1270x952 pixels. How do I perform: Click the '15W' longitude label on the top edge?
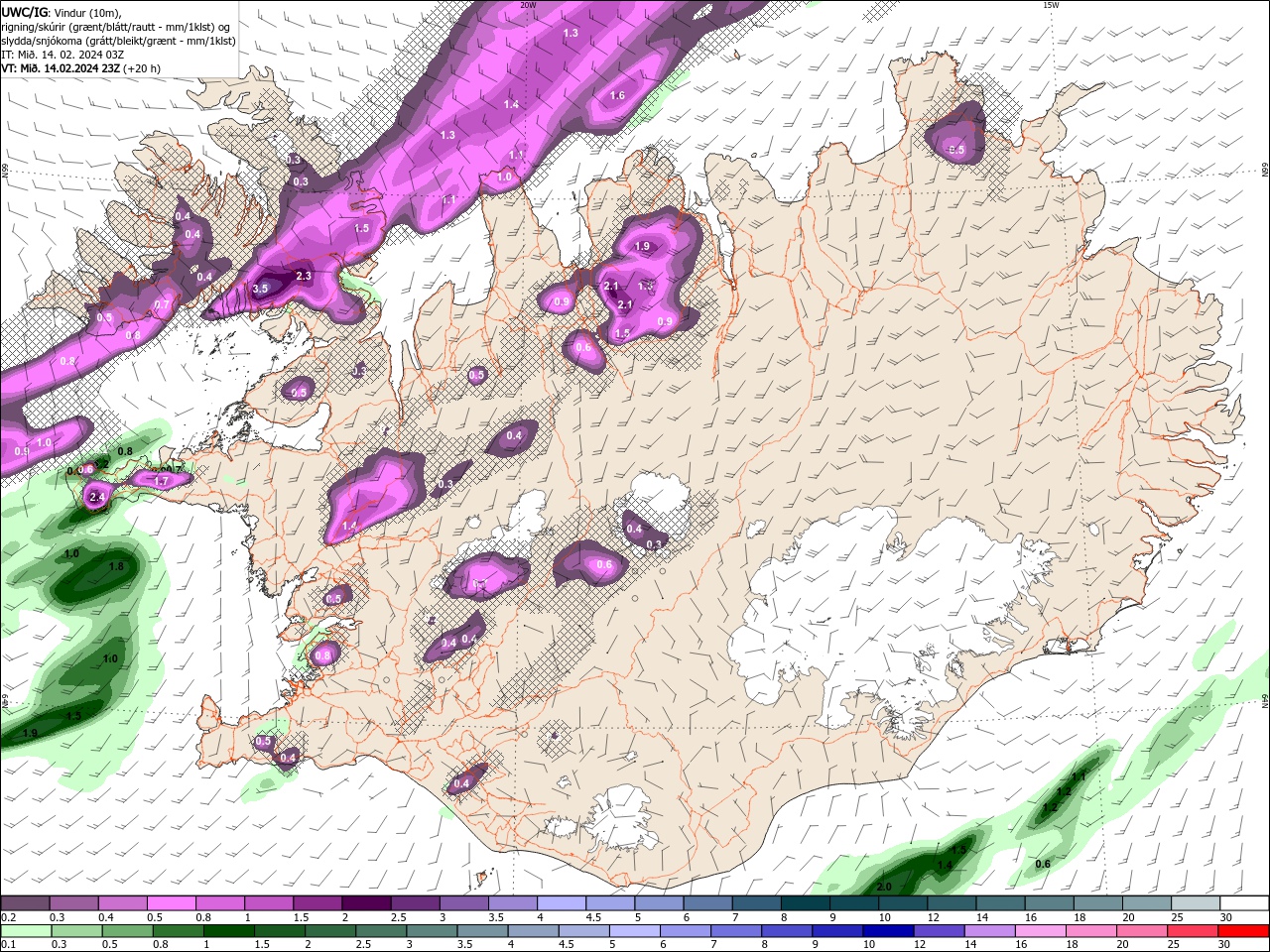click(x=1051, y=5)
